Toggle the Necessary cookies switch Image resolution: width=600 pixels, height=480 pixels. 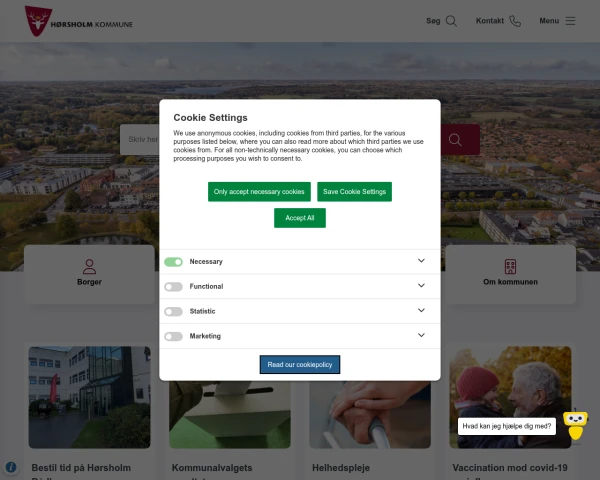point(174,262)
